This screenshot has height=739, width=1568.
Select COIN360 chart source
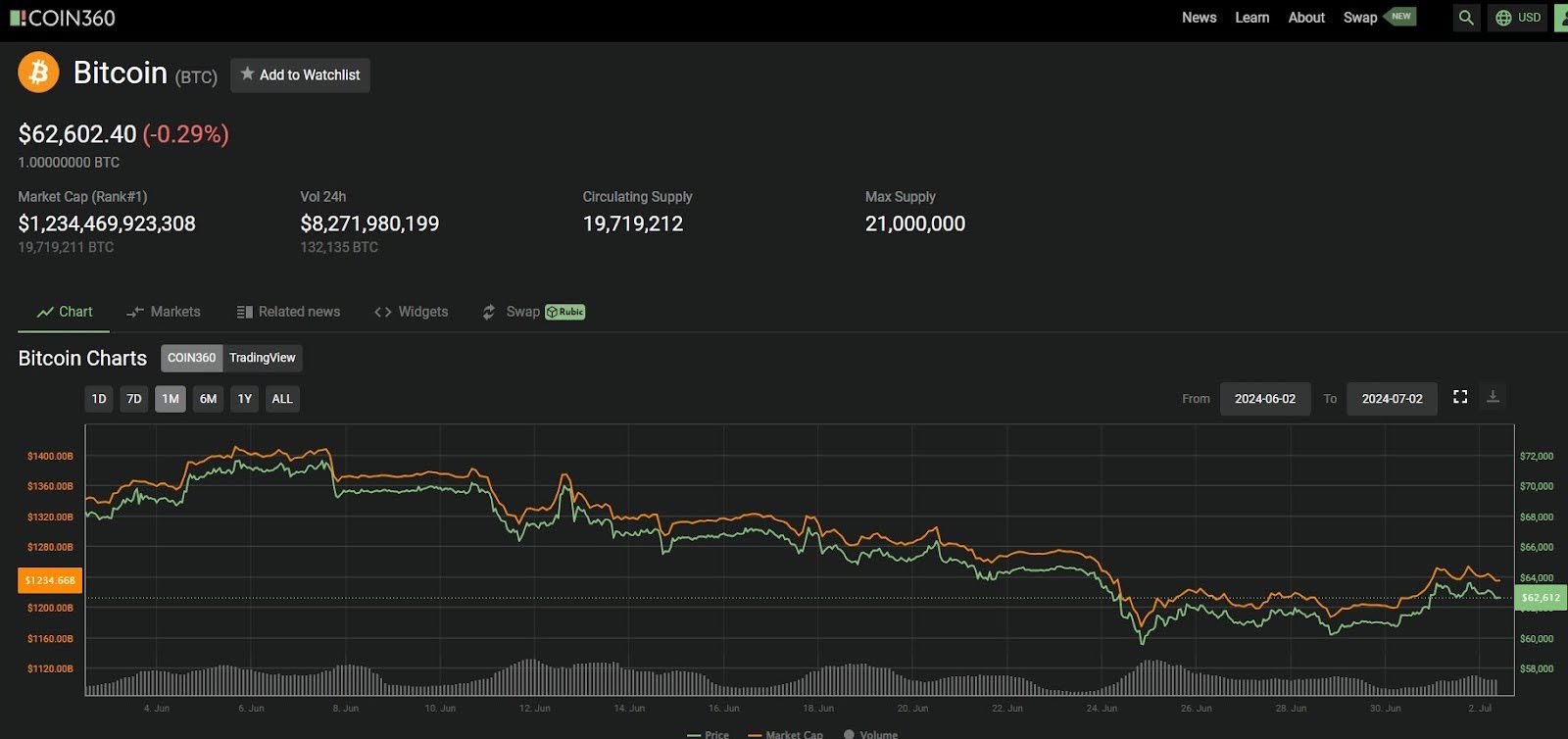click(x=191, y=358)
